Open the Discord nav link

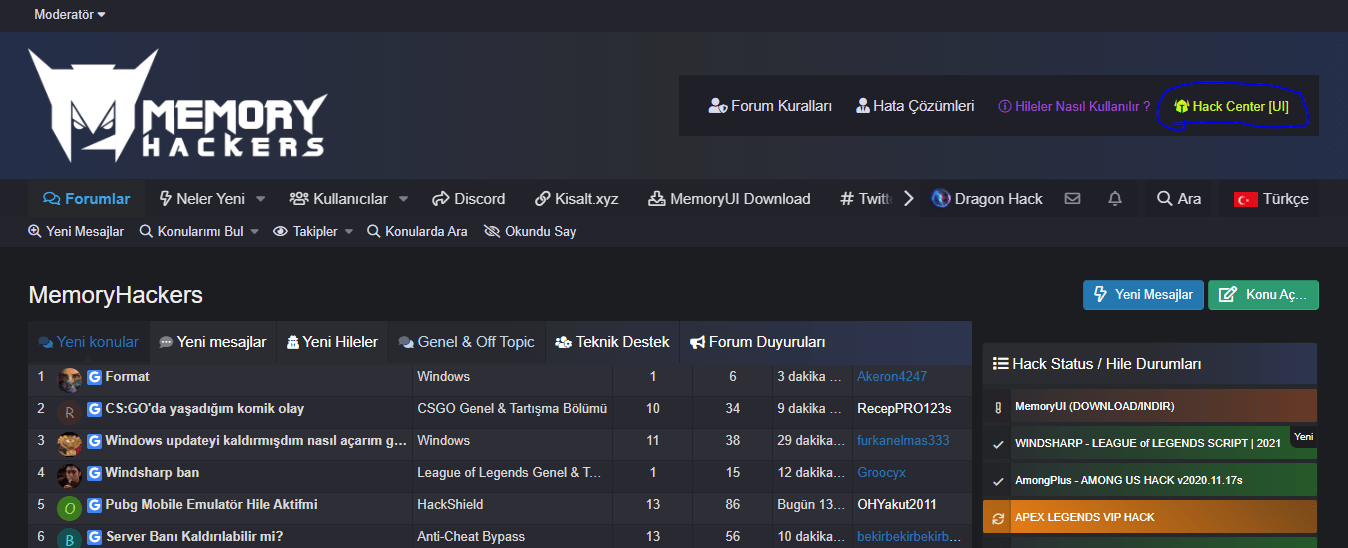469,198
